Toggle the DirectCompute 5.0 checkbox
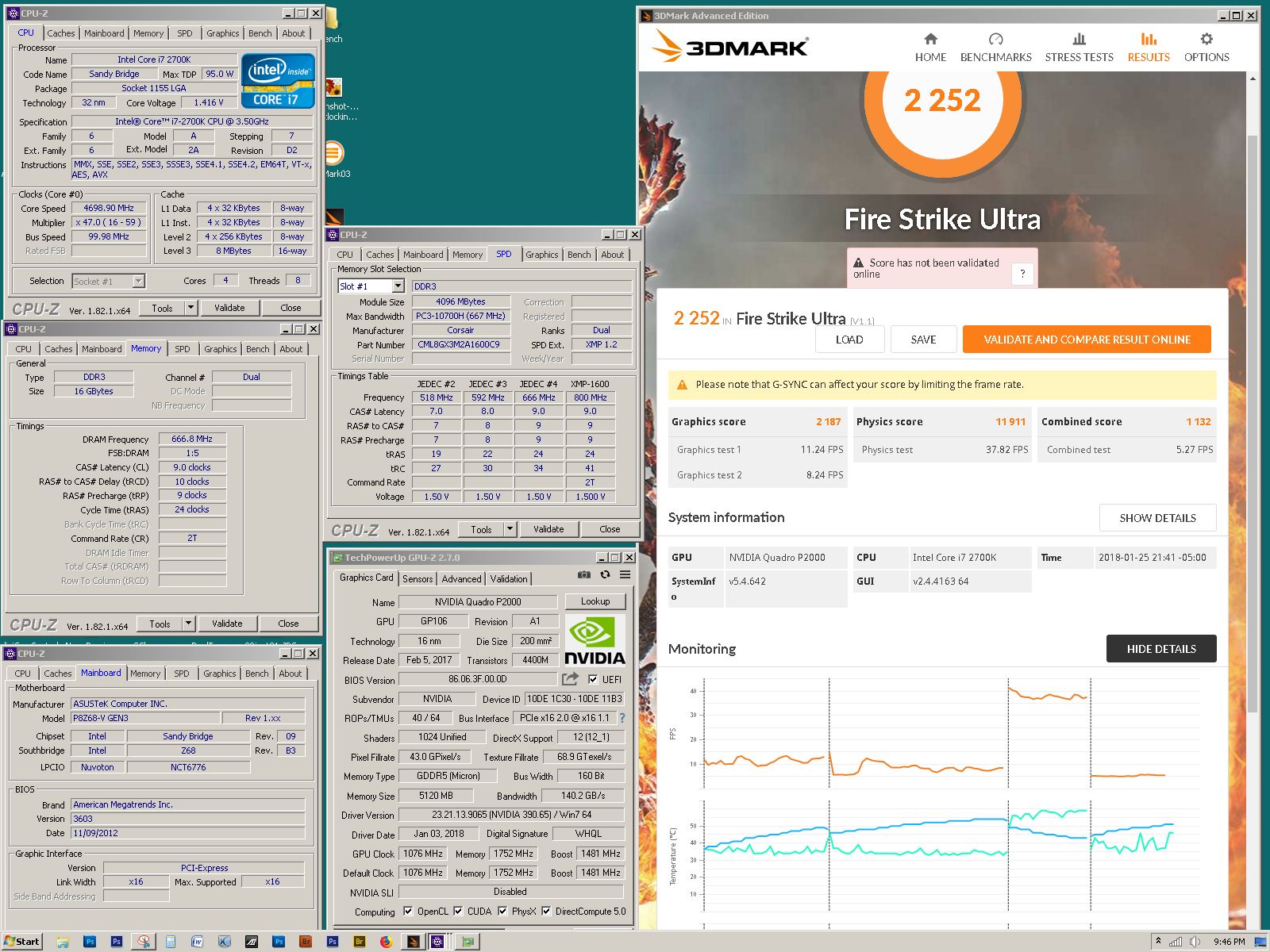This screenshot has width=1270, height=952. (546, 911)
